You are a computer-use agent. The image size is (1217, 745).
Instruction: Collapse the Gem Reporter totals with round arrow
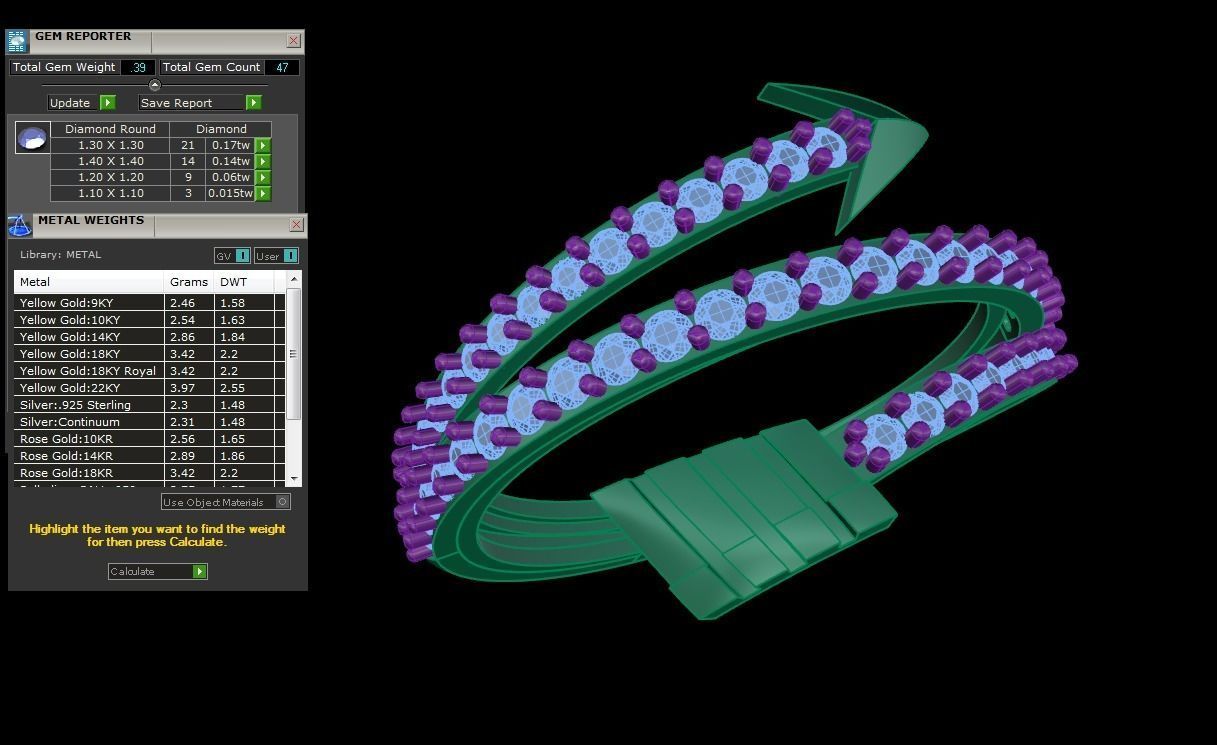click(x=154, y=85)
